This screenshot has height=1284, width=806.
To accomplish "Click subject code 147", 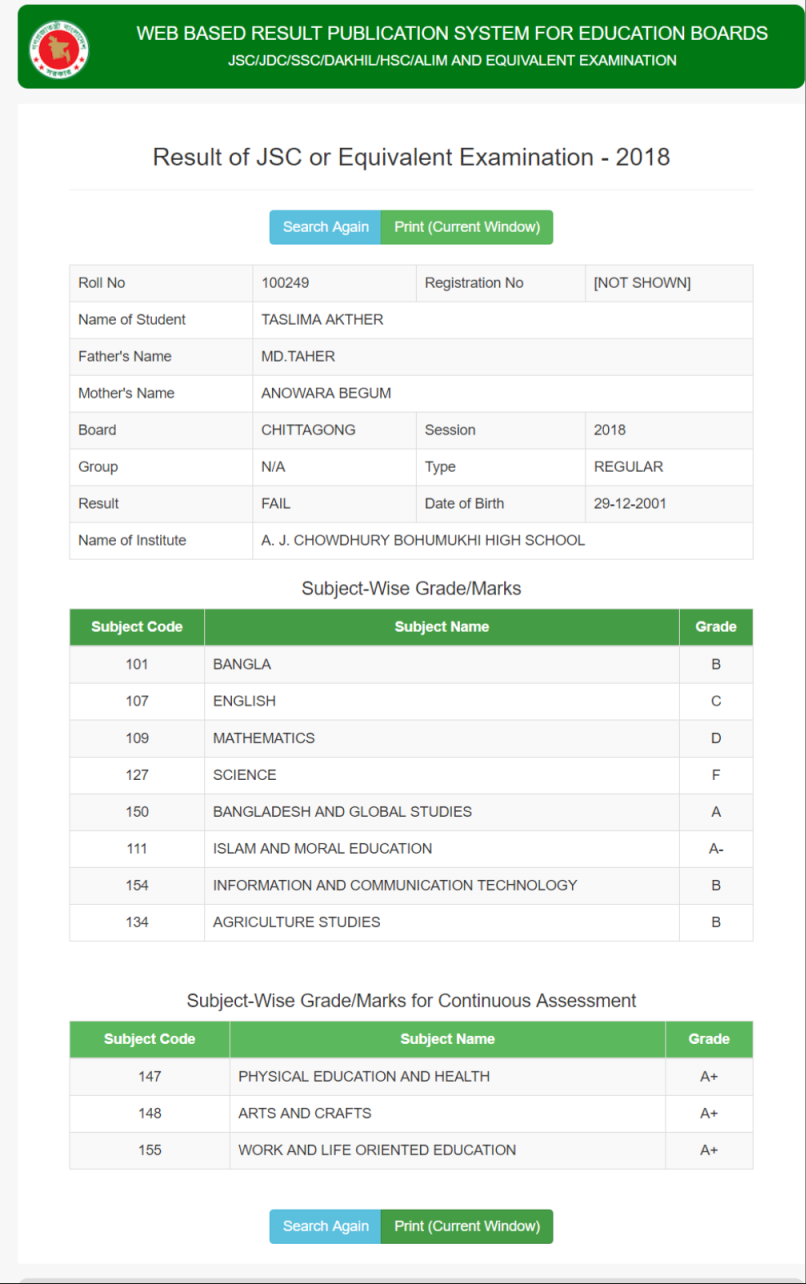I will pos(150,1076).
